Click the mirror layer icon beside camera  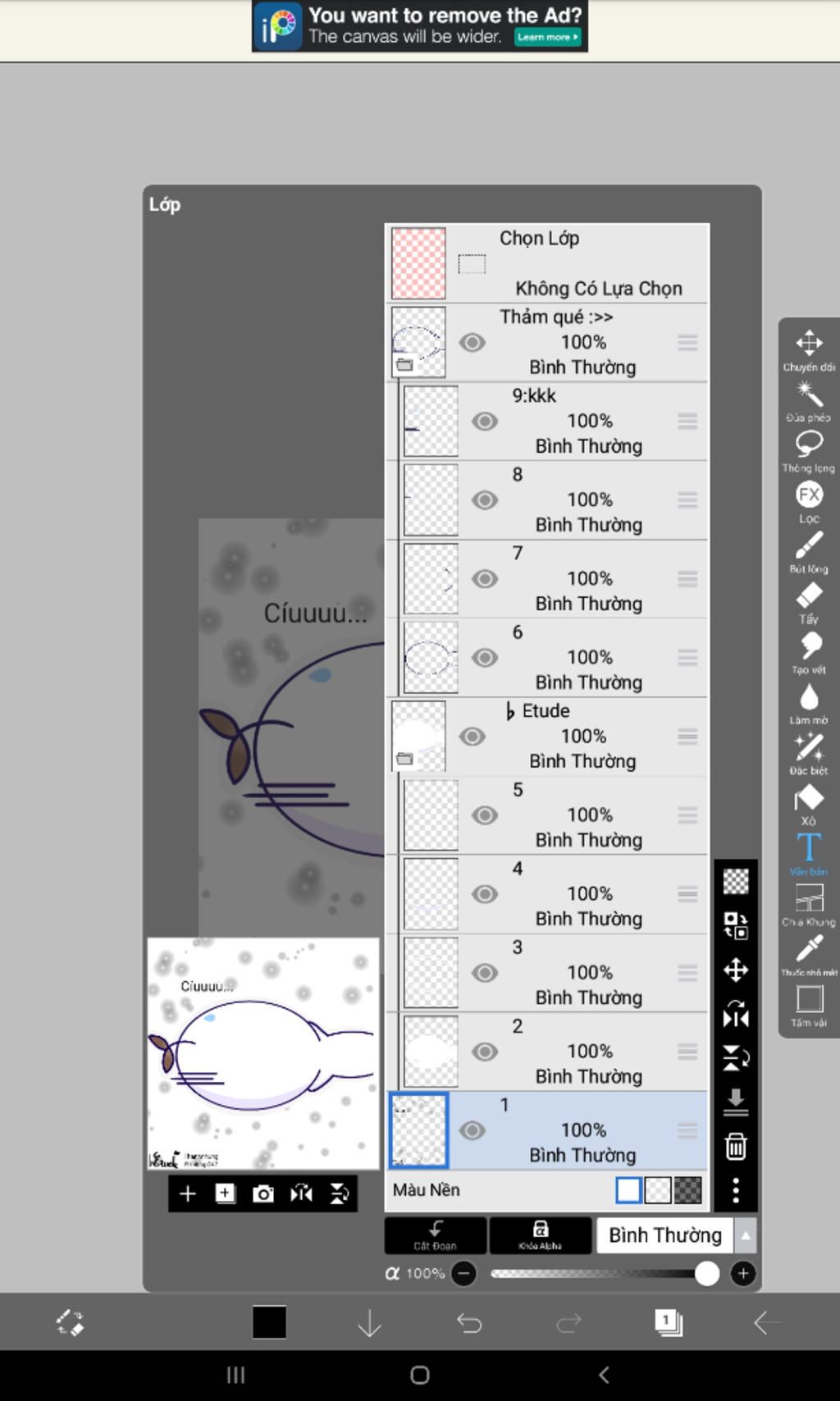point(301,1193)
